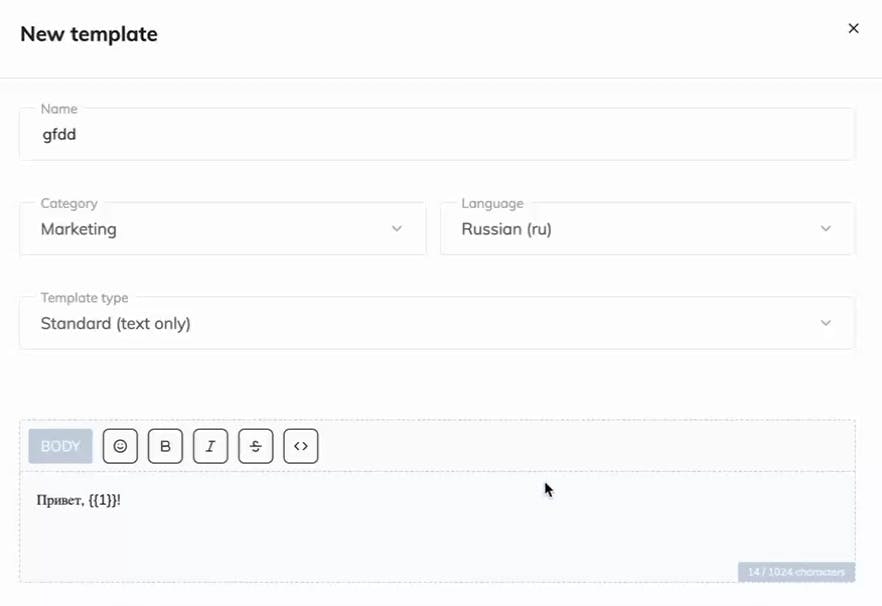Click the code brackets icon in toolbar
The image size is (882, 606).
click(x=301, y=446)
